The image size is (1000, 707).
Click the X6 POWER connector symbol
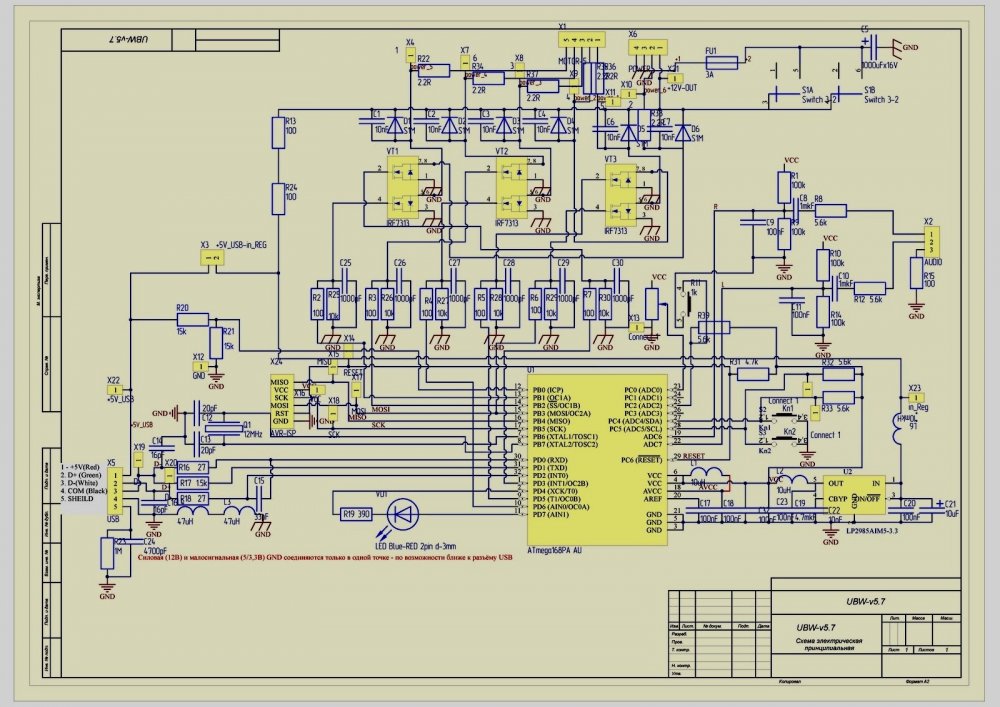point(648,47)
